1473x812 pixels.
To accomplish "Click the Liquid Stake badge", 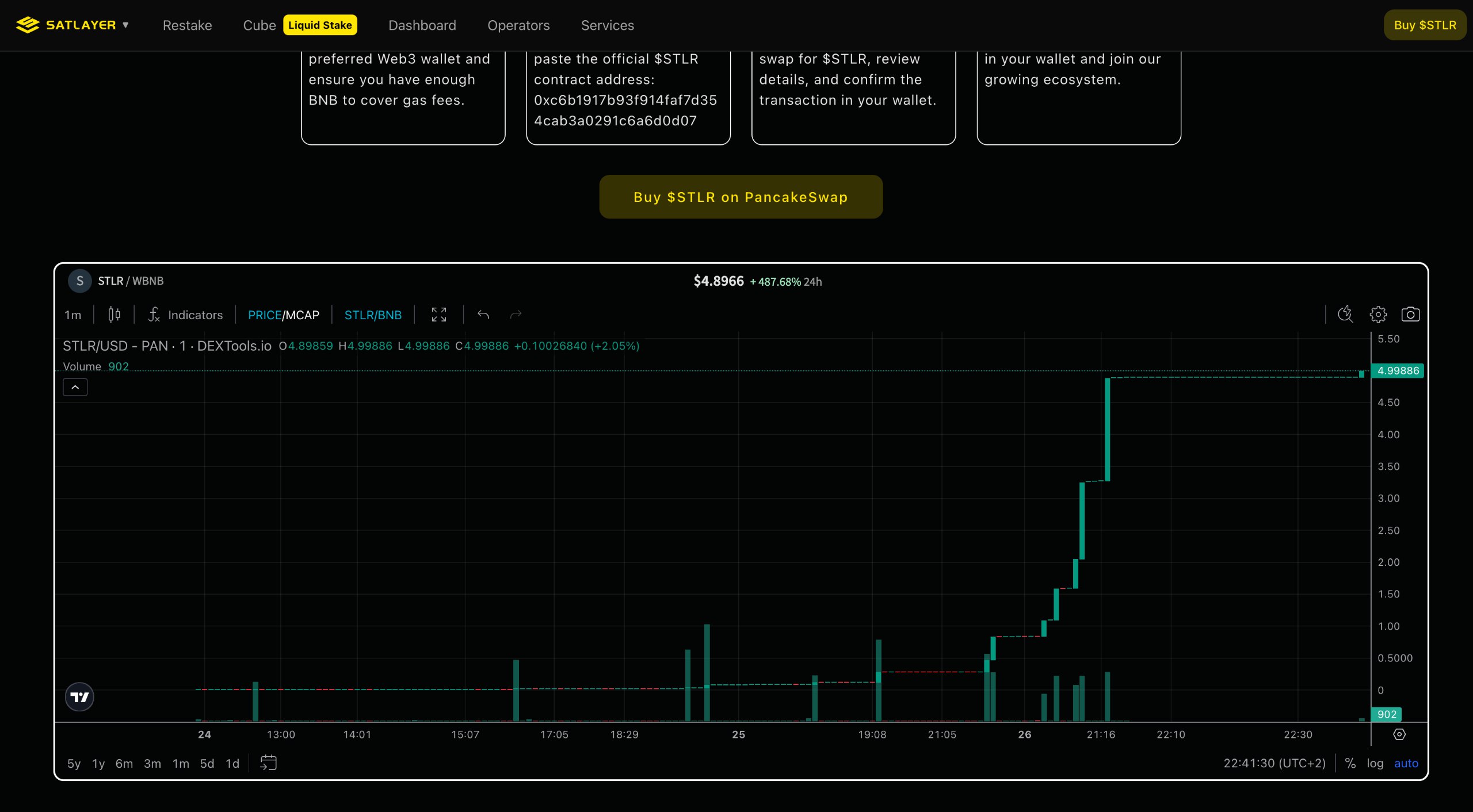I will 320,25.
